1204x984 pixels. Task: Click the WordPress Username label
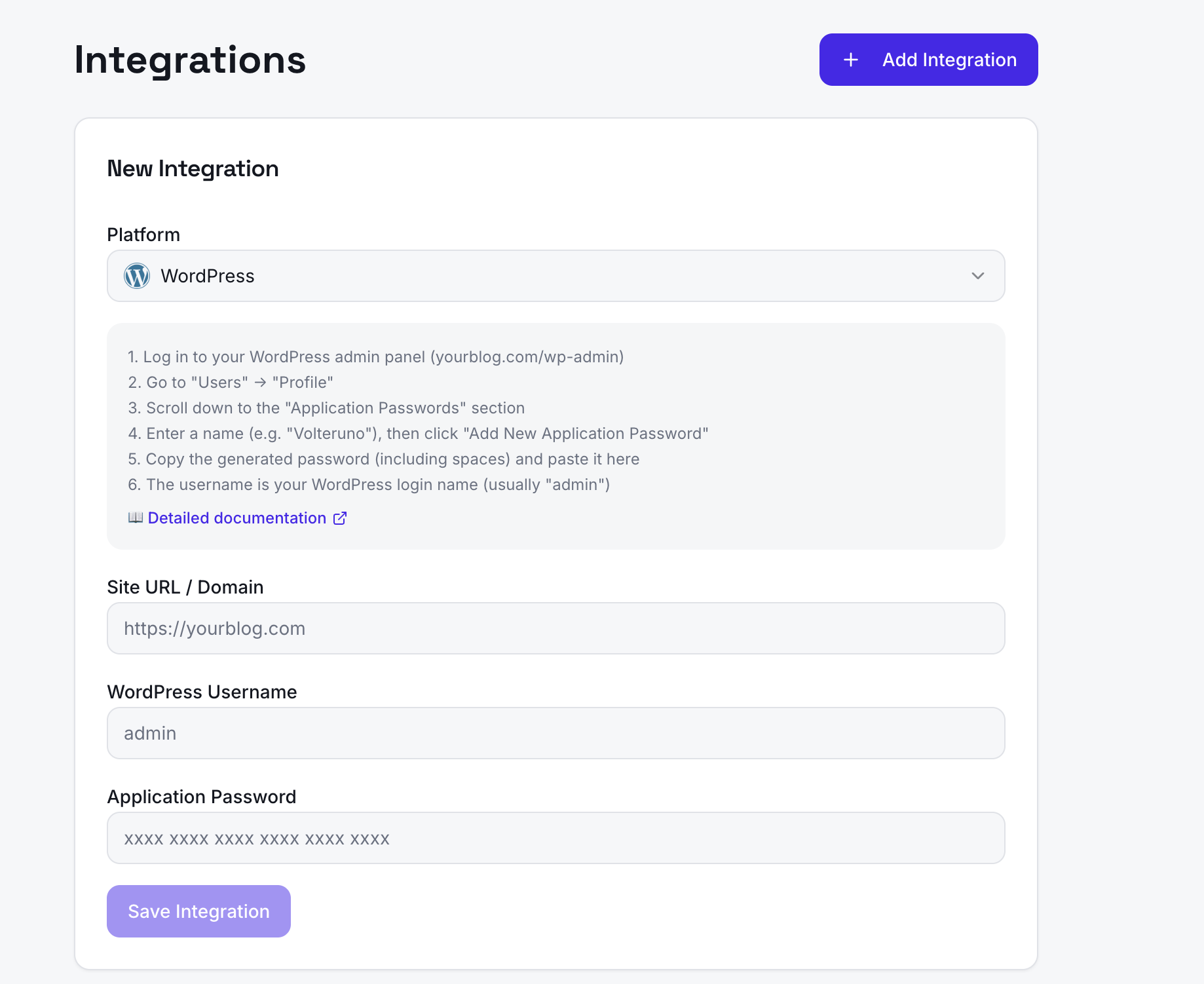202,692
